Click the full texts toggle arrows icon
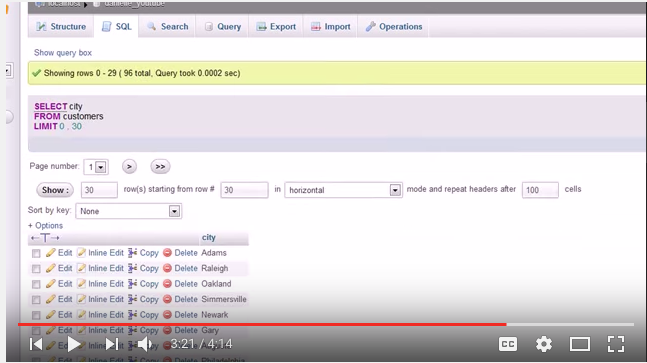This screenshot has width=647, height=363. pyautogui.click(x=45, y=238)
